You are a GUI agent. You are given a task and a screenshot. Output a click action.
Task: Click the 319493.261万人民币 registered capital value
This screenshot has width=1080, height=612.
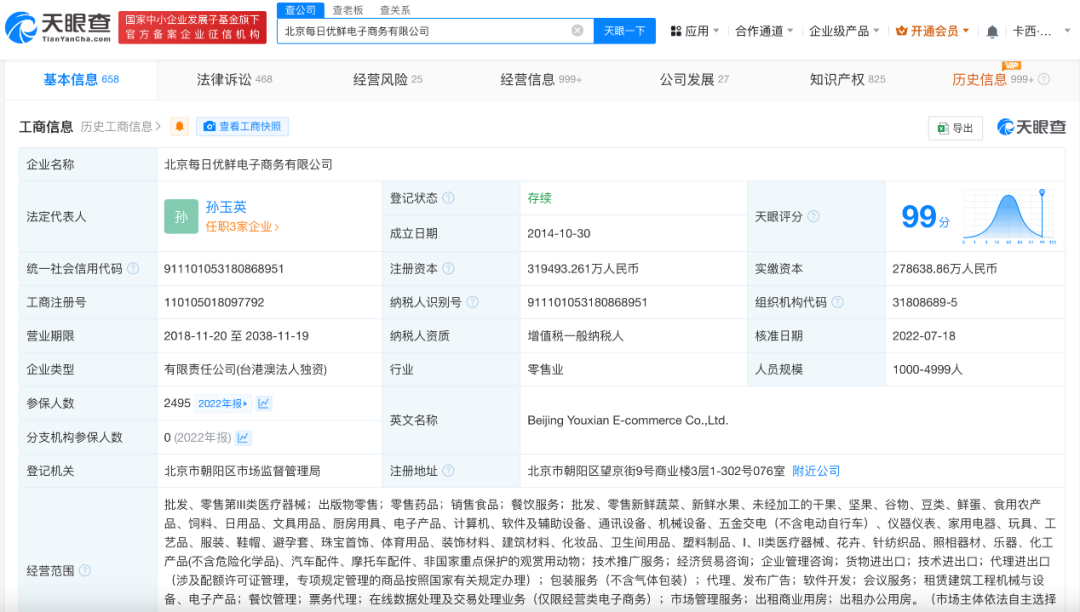pos(583,268)
